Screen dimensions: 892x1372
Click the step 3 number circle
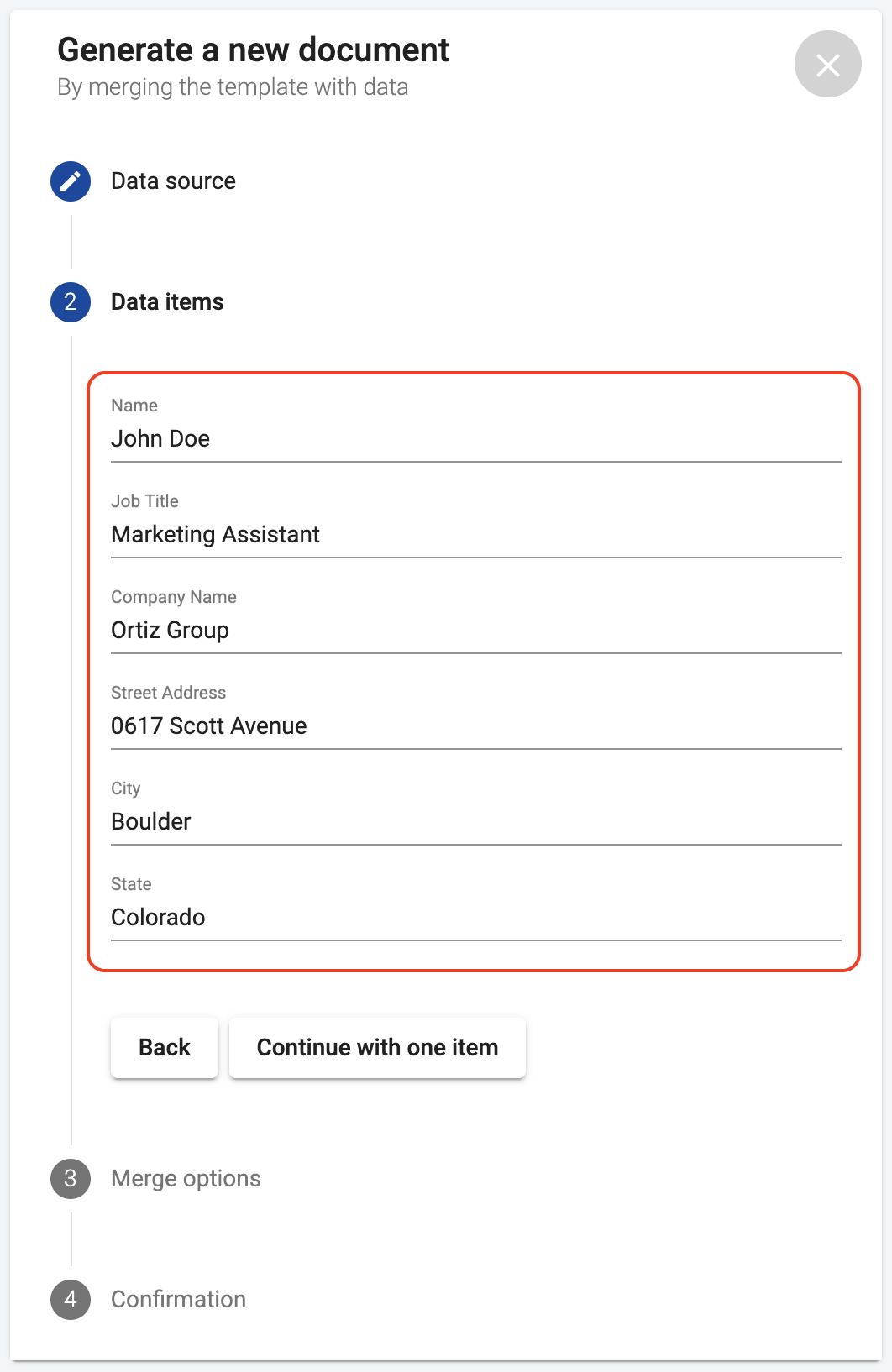coord(71,1179)
